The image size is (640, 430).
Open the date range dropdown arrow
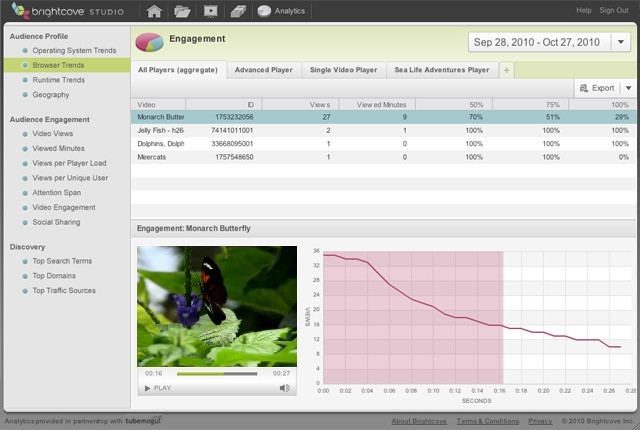[x=621, y=42]
